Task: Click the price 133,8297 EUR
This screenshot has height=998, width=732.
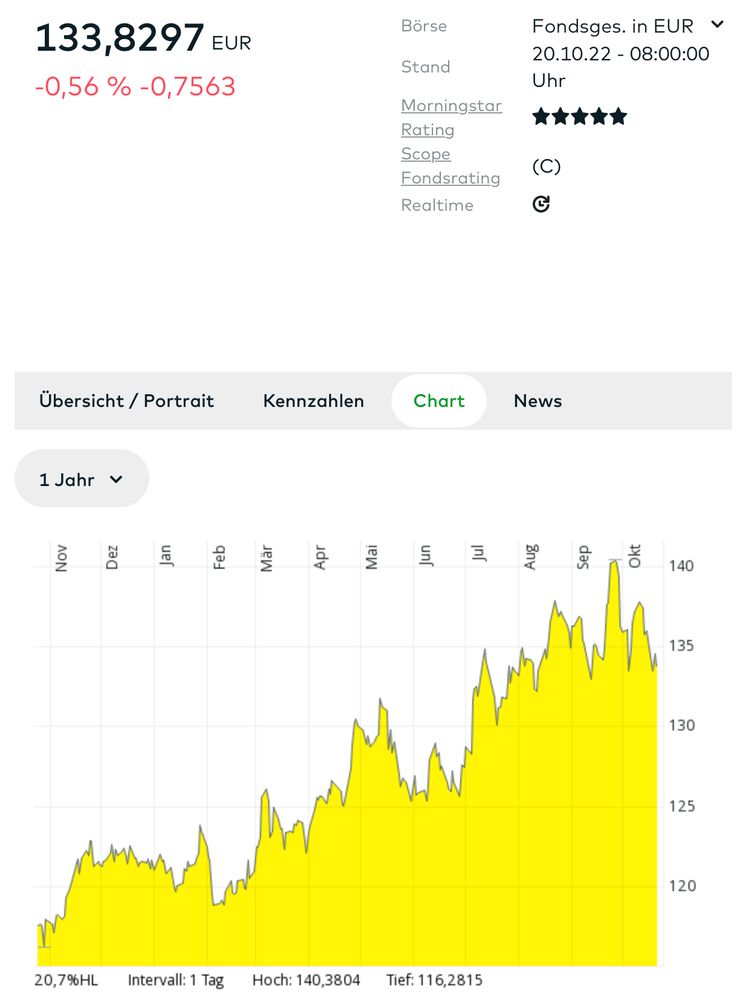Action: [x=143, y=38]
